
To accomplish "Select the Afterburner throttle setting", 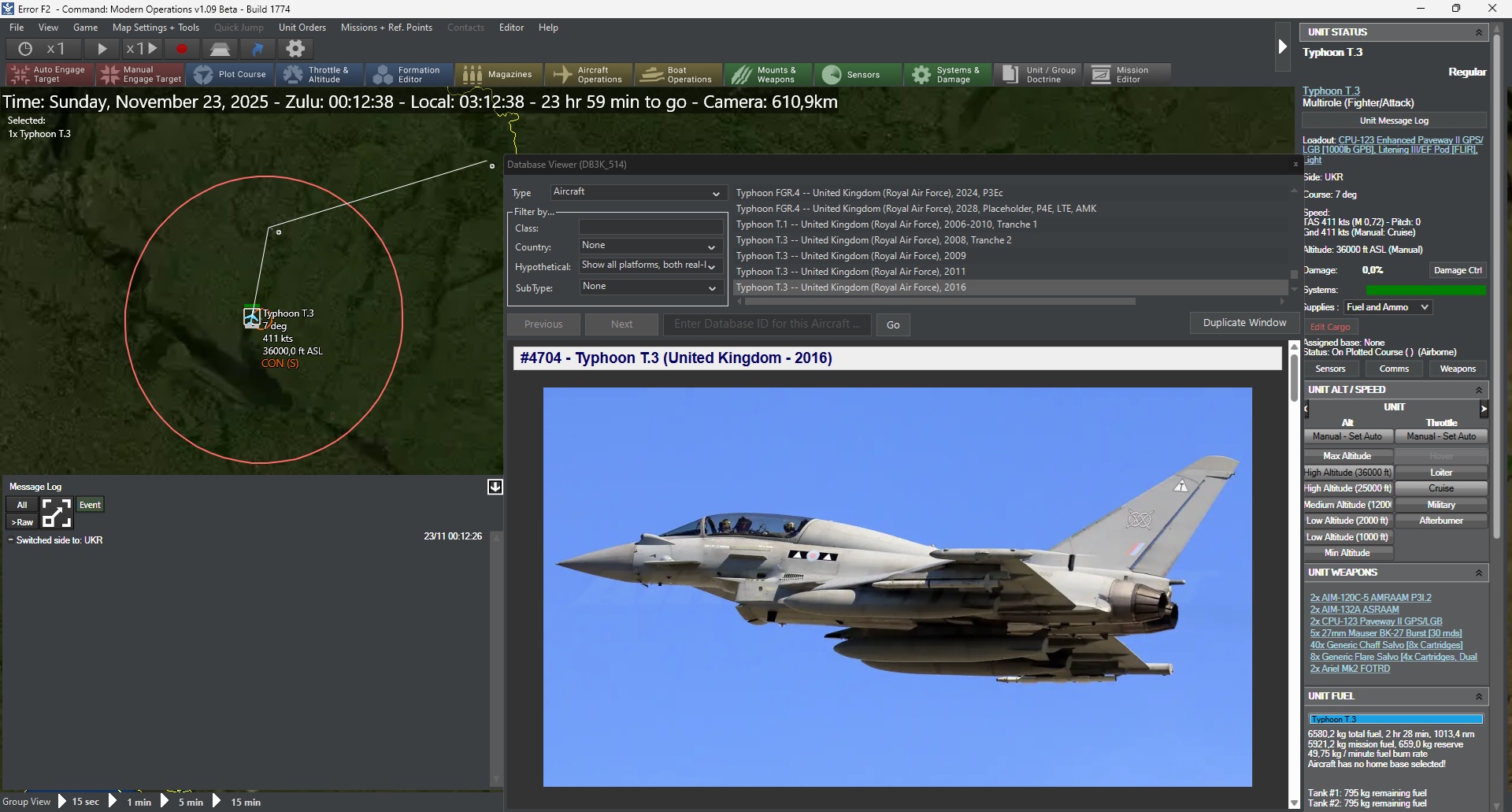I will (1441, 521).
